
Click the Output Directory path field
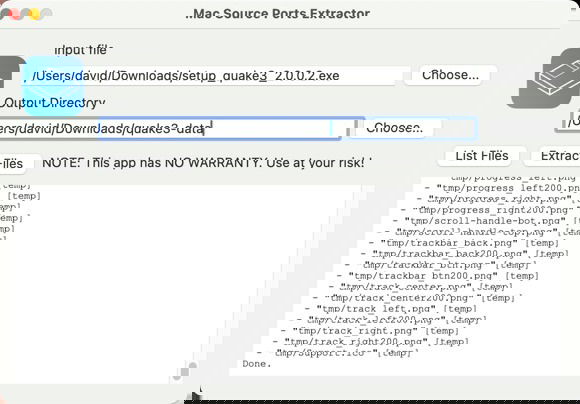coord(170,128)
